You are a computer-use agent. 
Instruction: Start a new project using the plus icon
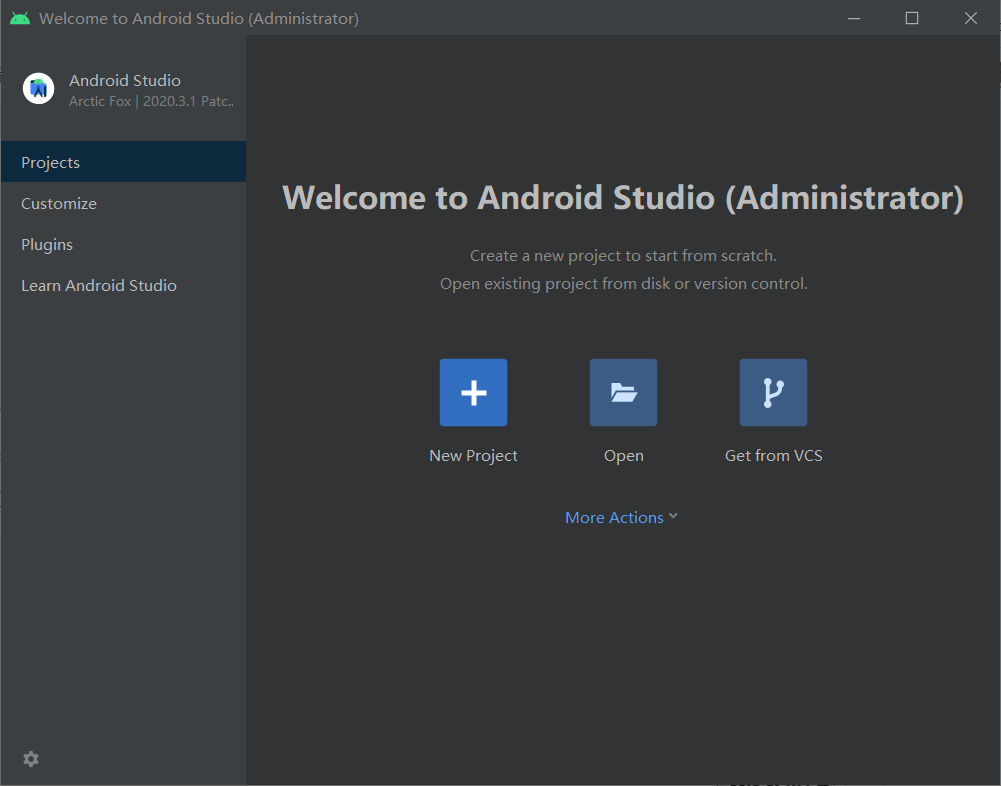tap(473, 392)
